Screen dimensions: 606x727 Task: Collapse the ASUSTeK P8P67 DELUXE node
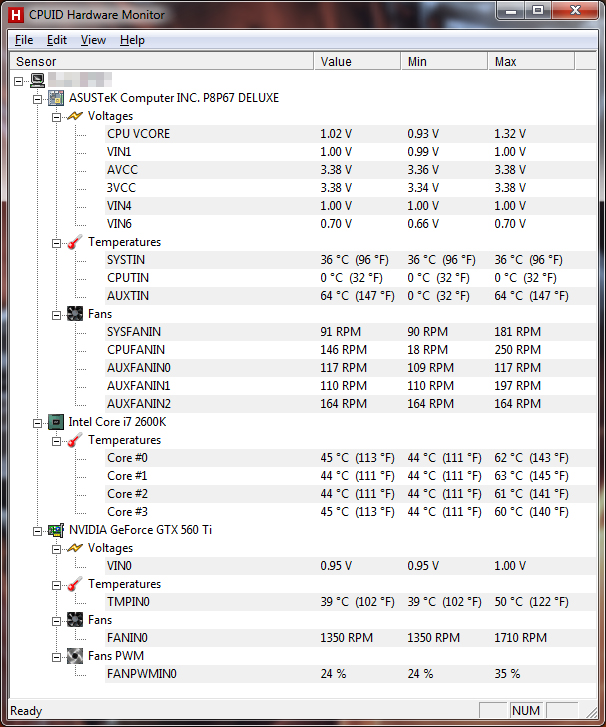[x=38, y=99]
